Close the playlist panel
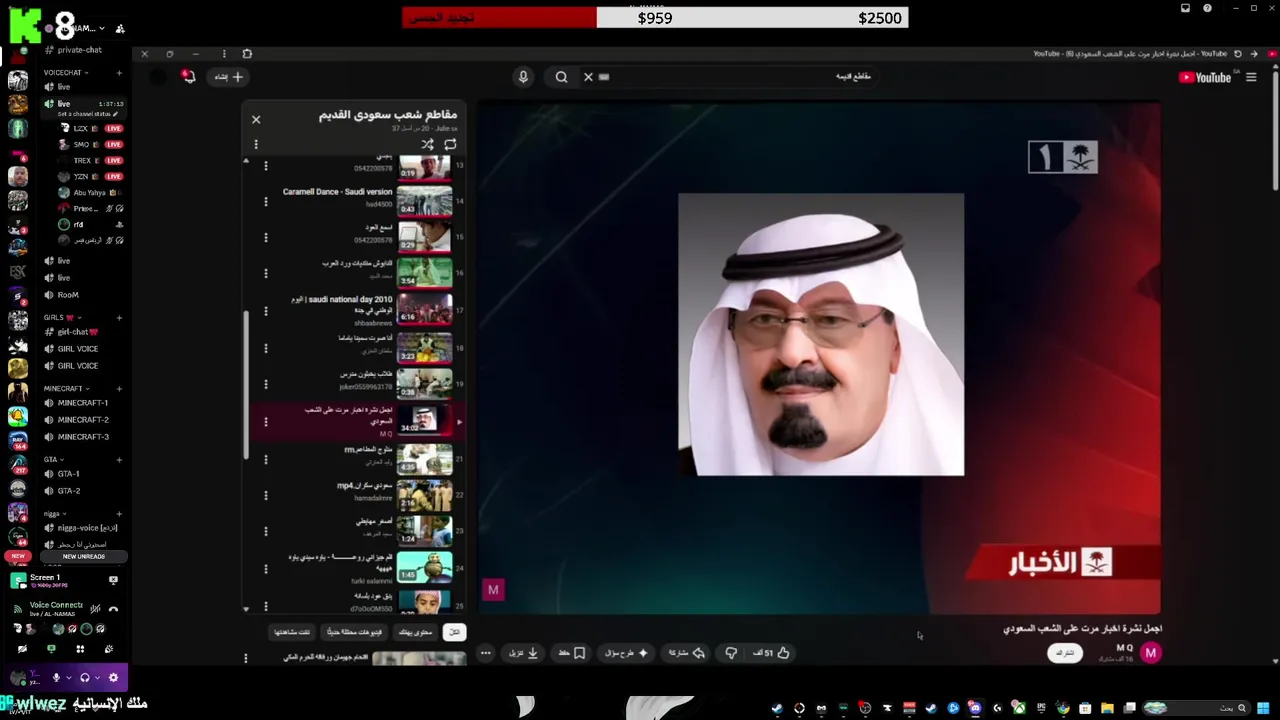 [256, 119]
